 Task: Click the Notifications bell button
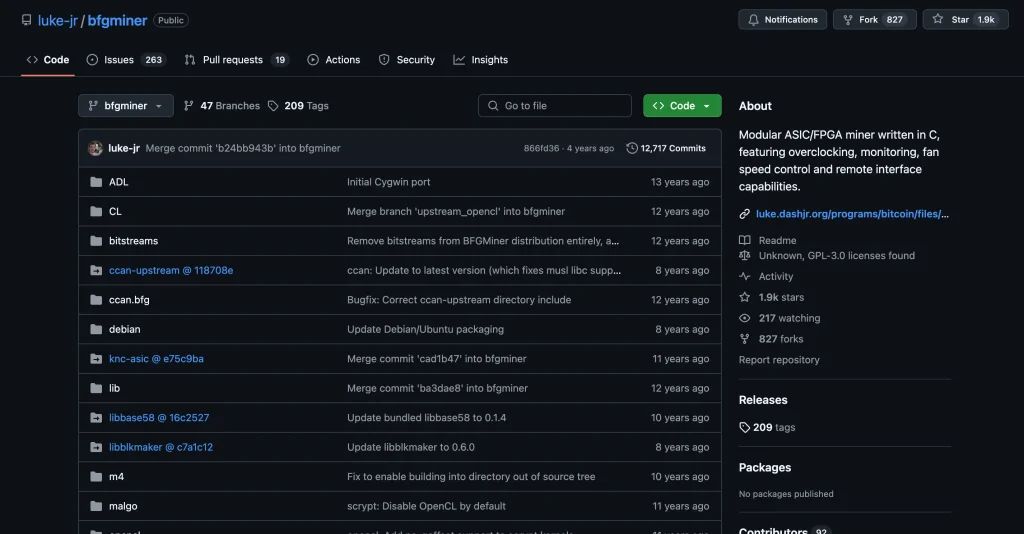click(x=782, y=20)
